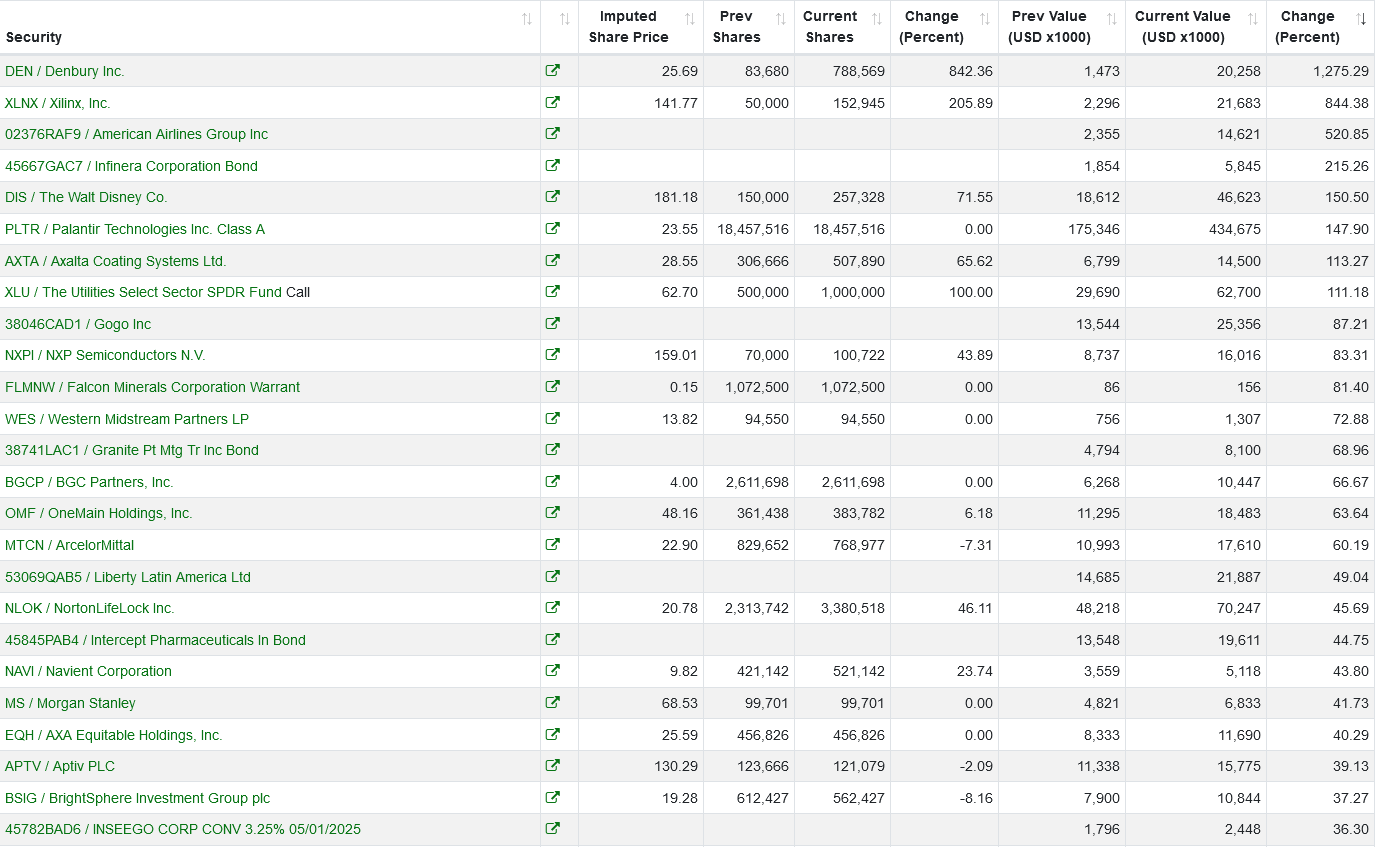The width and height of the screenshot is (1382, 847).
Task: Sort by Current Shares column
Action: pyautogui.click(x=842, y=27)
